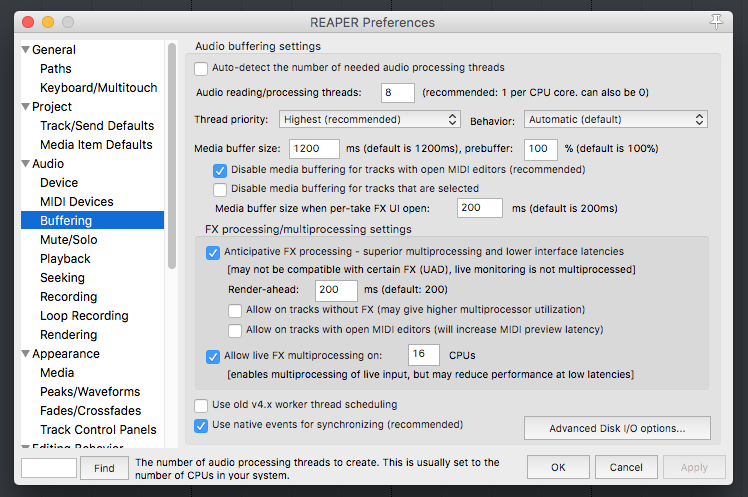Toggle Anticipative FX processing checkbox
748x497 pixels.
(x=213, y=253)
